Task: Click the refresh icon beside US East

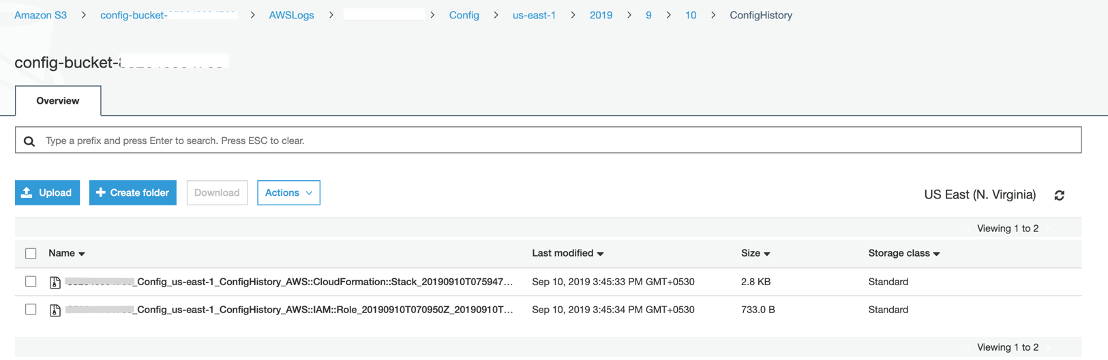Action: coord(1059,195)
